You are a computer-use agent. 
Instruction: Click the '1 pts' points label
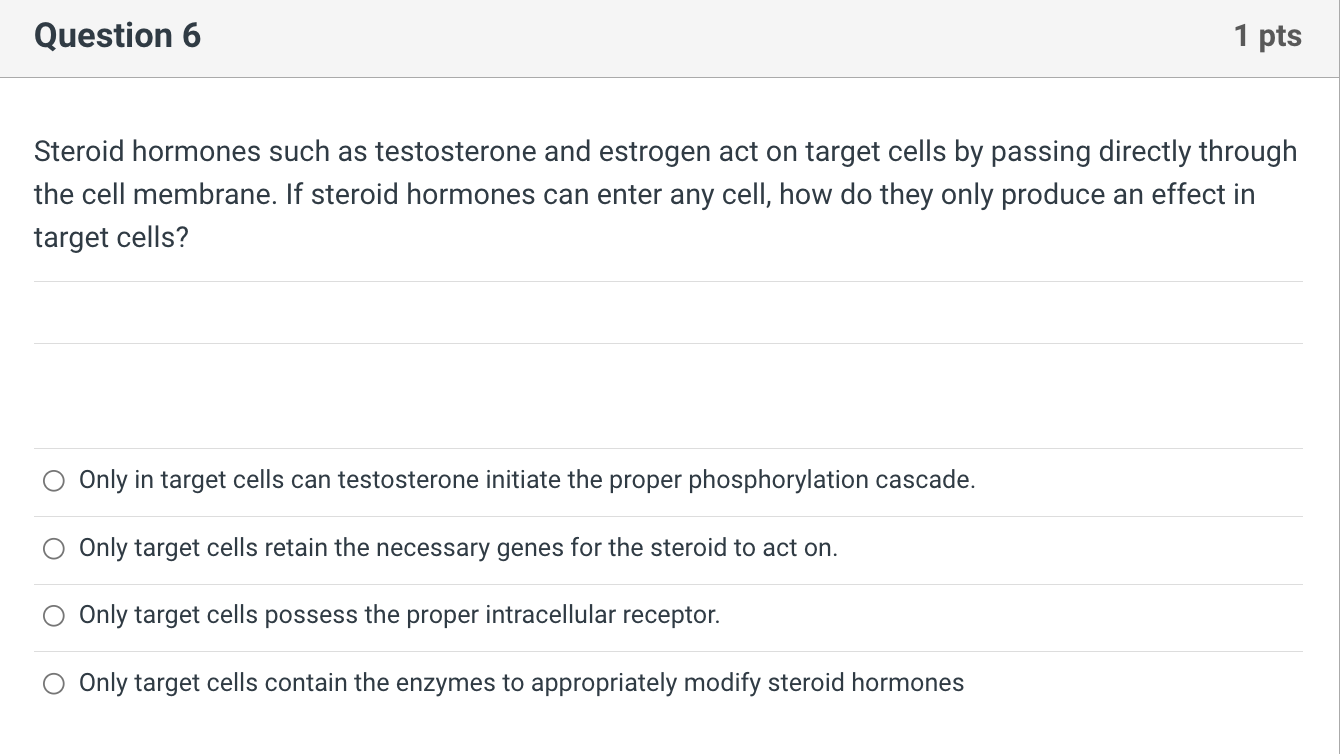pyautogui.click(x=1267, y=36)
